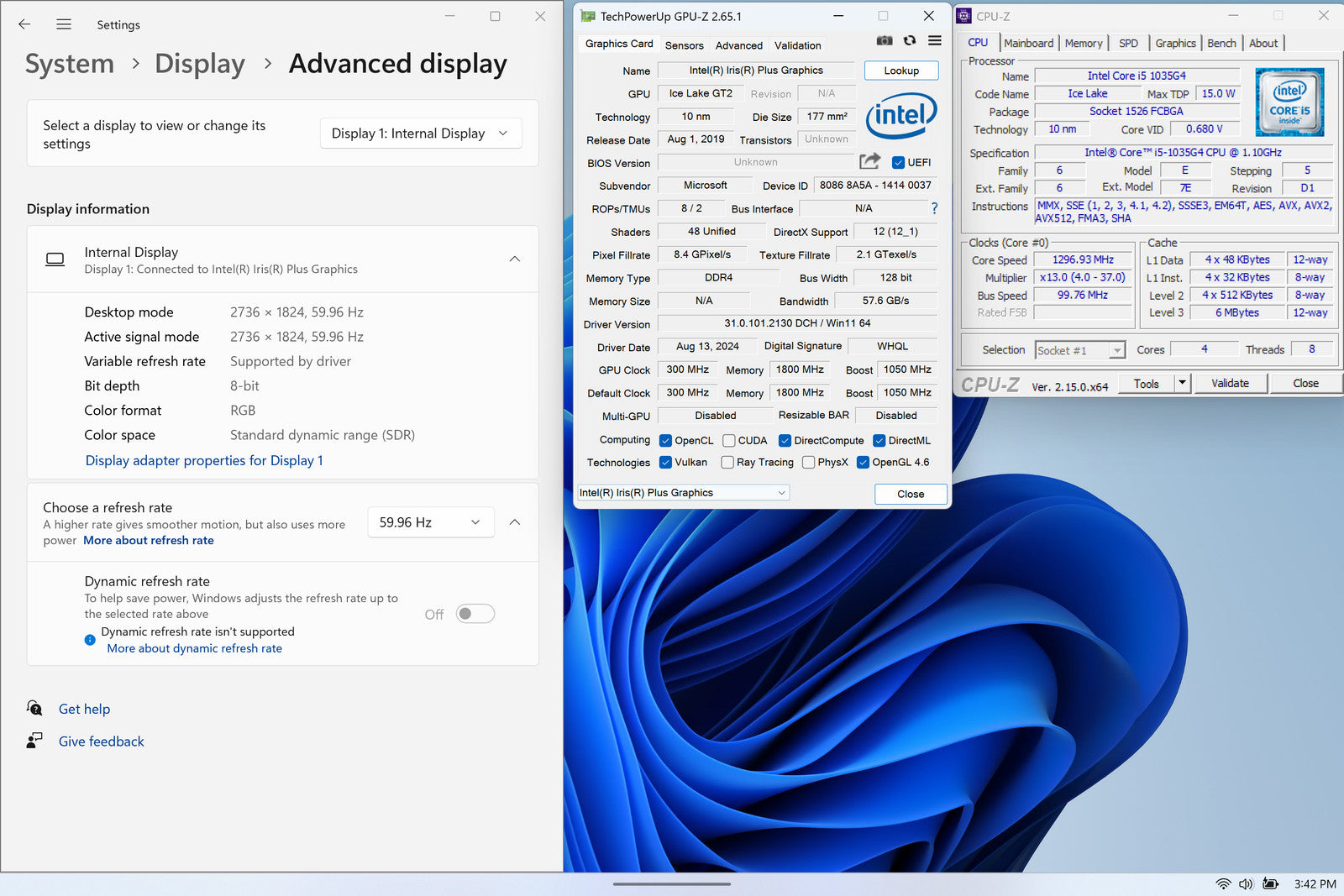Open the GPU selection dropdown in GPU-Z
Image resolution: width=1344 pixels, height=896 pixels.
(x=683, y=493)
